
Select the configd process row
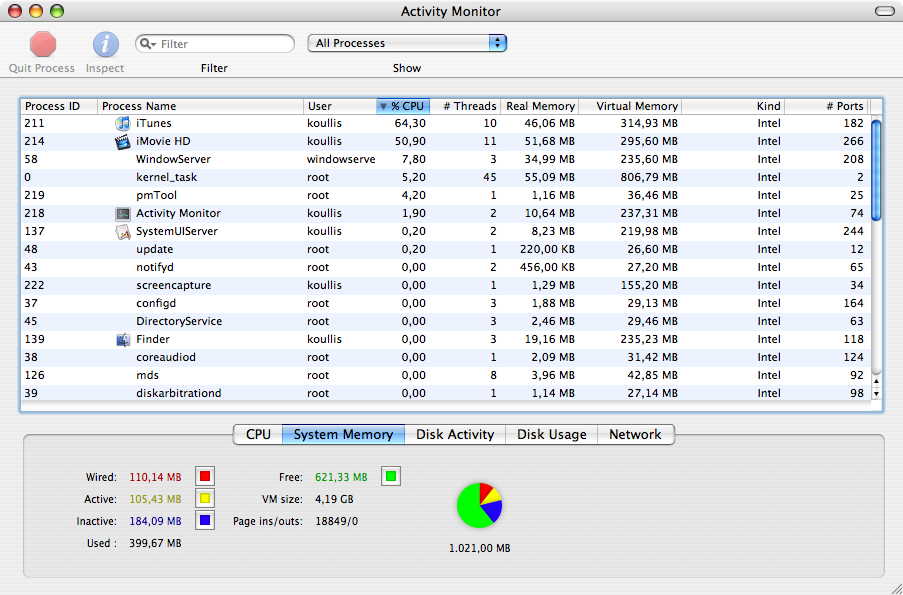click(445, 303)
